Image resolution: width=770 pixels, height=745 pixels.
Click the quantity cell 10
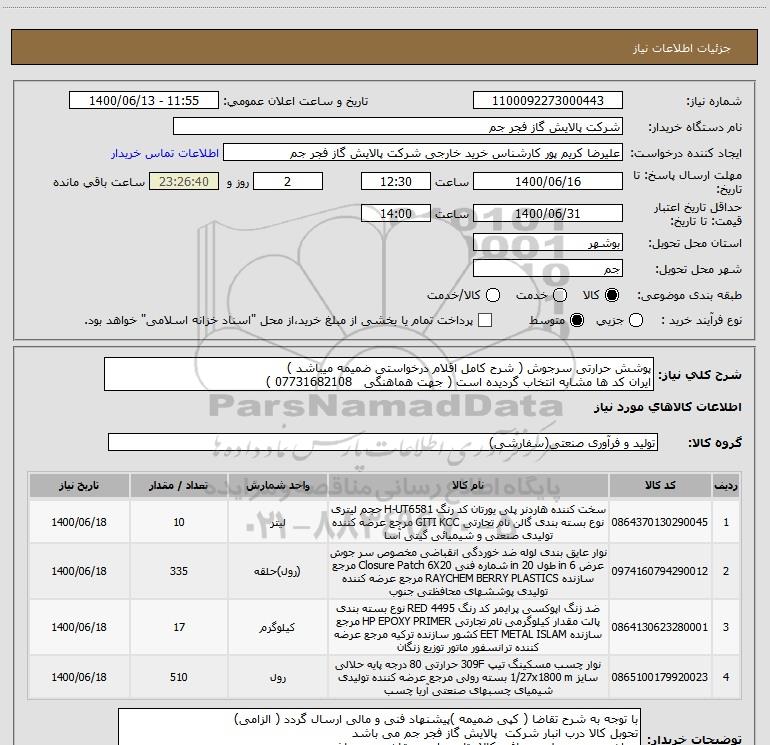pyautogui.click(x=179, y=522)
